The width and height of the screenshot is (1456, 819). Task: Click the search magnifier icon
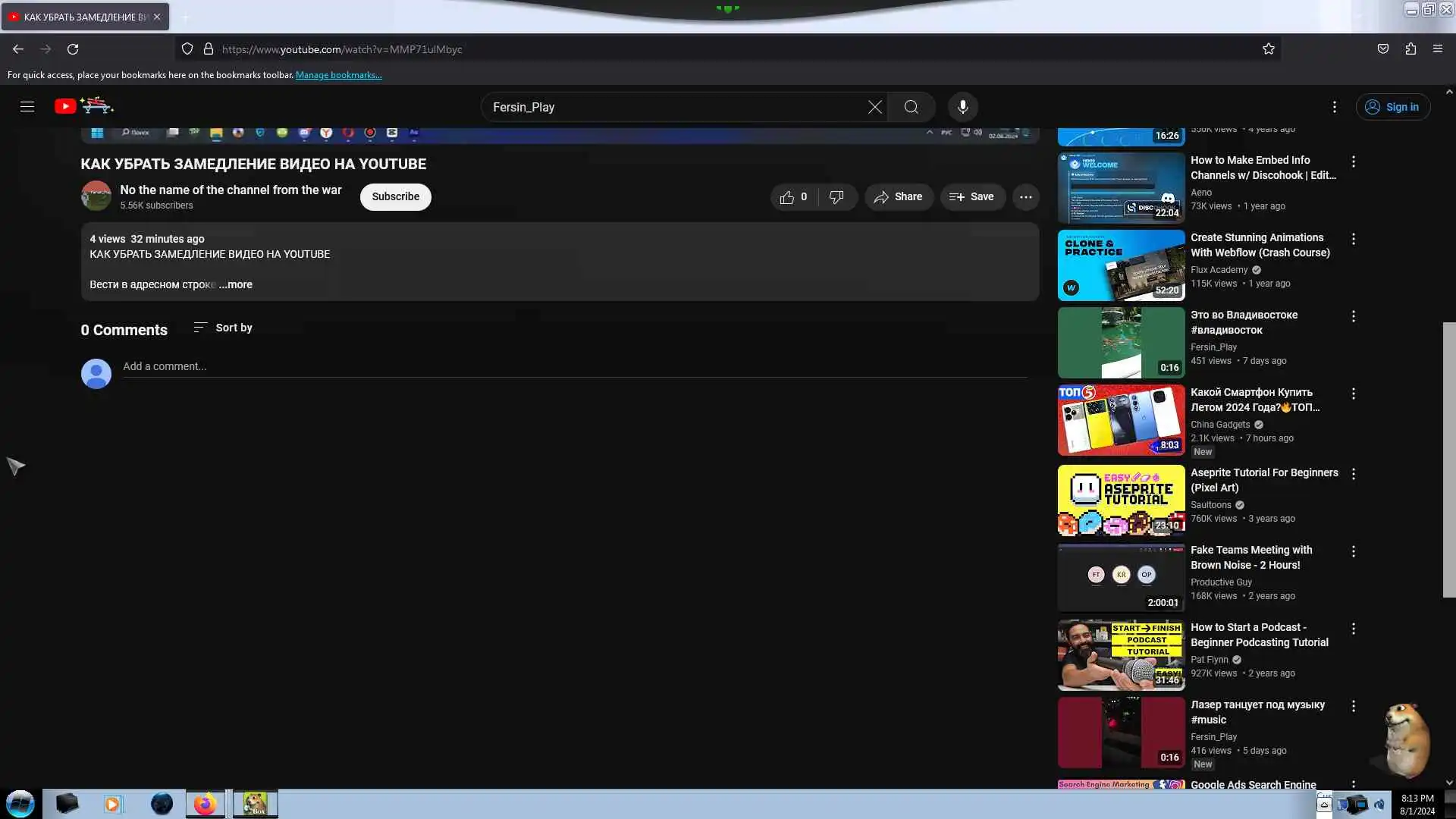point(912,107)
